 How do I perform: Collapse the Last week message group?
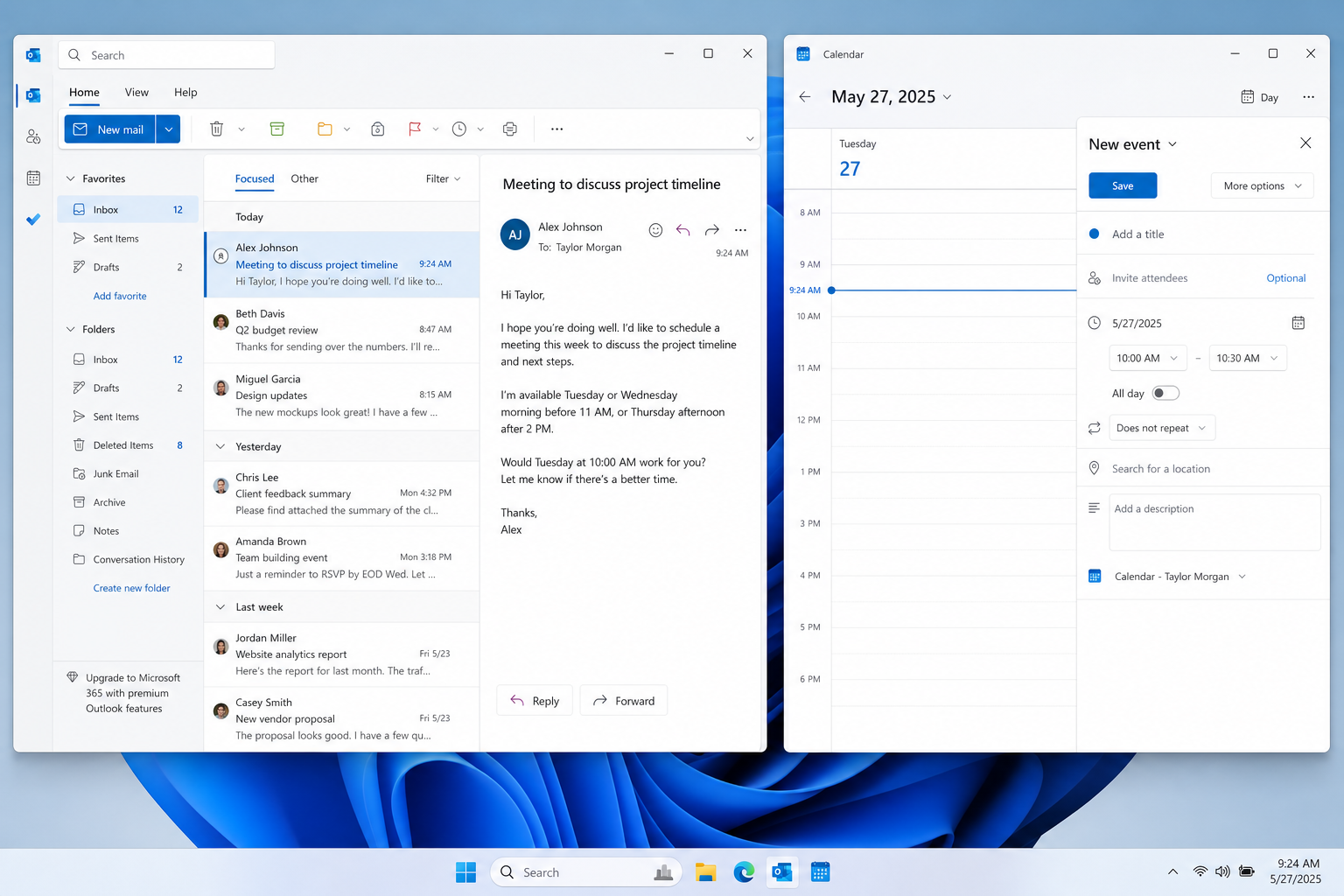click(x=220, y=606)
